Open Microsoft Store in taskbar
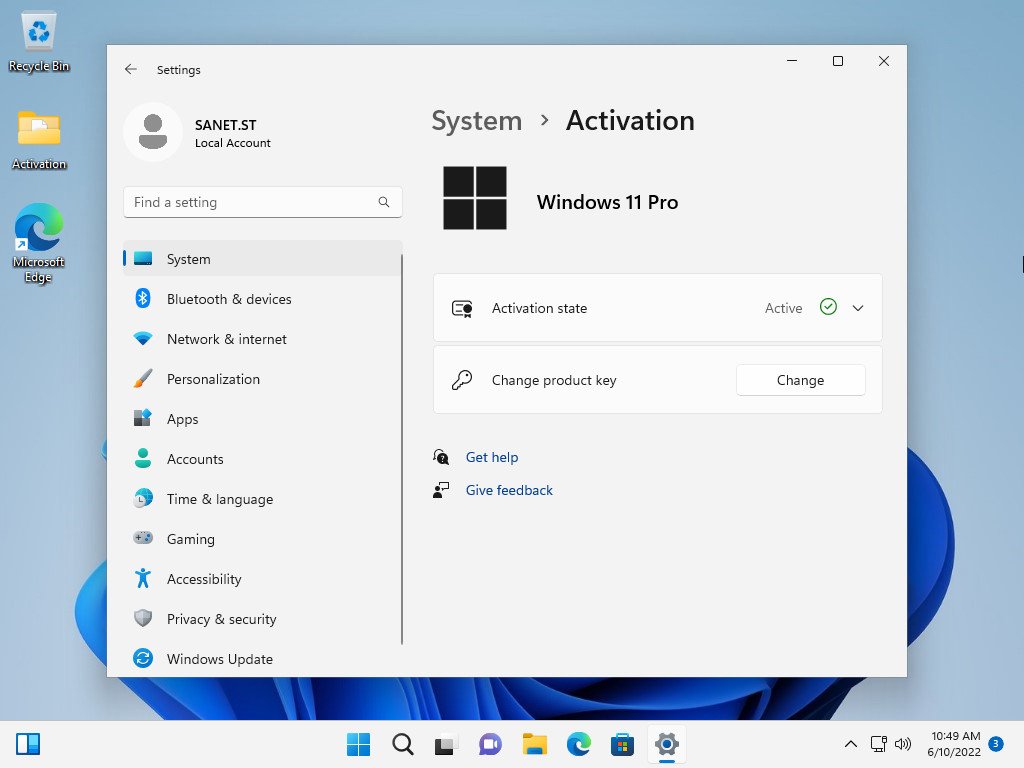The image size is (1024, 768). tap(622, 744)
